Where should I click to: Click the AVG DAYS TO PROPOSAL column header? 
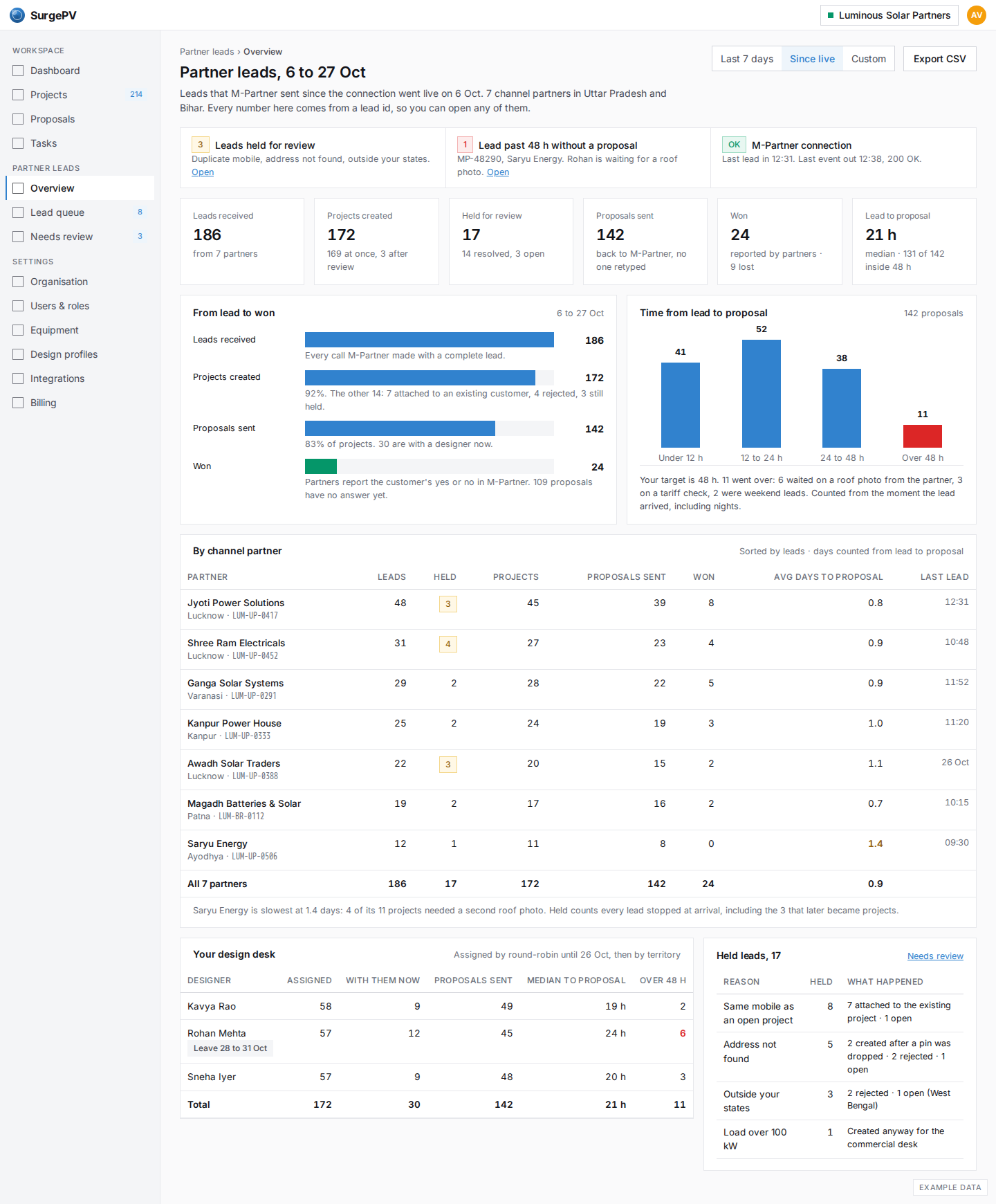point(828,577)
